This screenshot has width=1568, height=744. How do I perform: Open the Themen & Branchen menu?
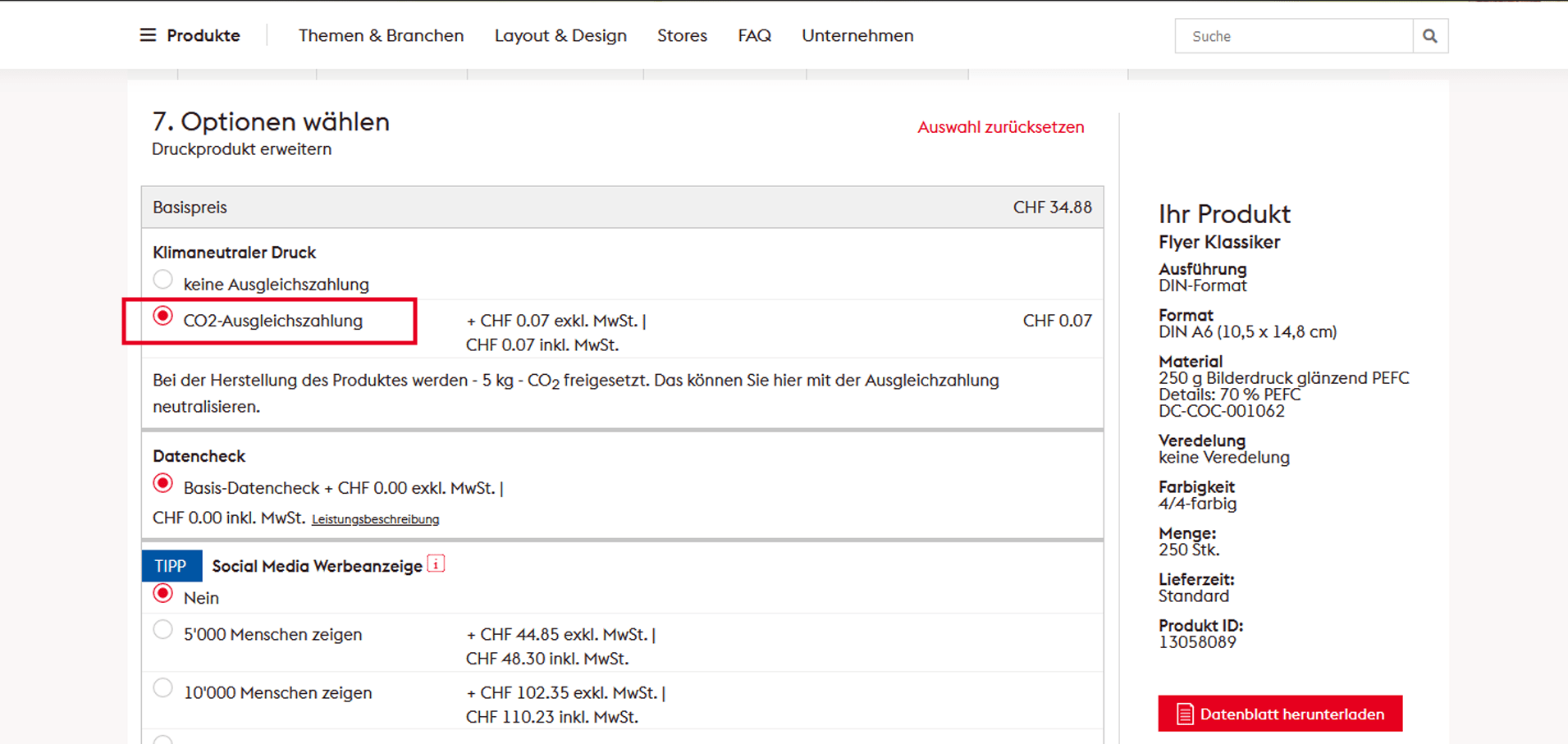tap(381, 35)
